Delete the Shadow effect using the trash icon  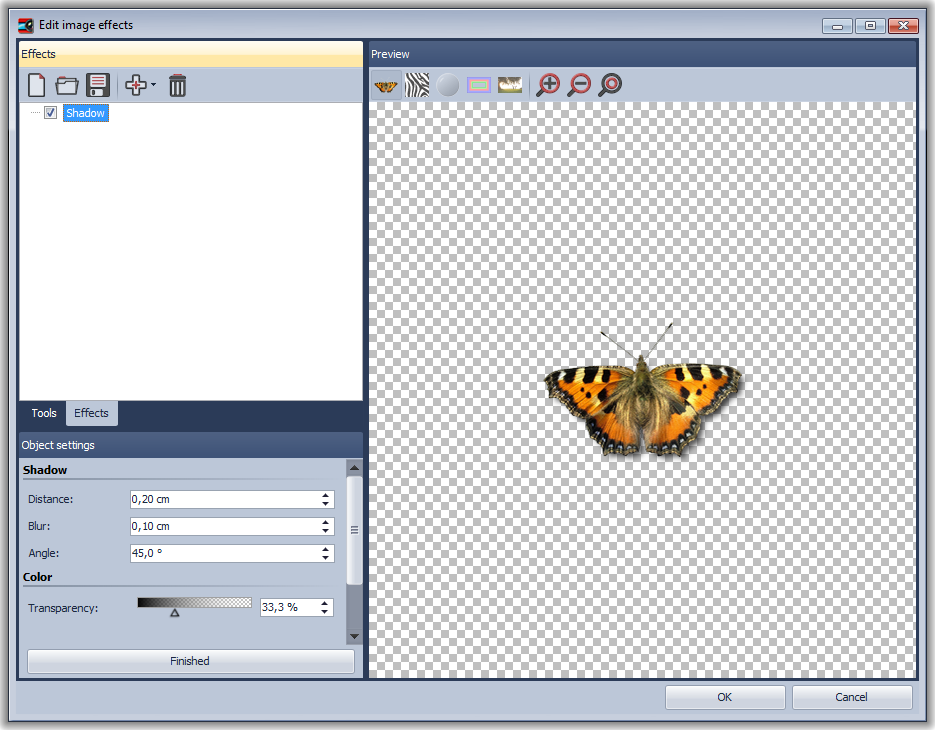coord(177,85)
